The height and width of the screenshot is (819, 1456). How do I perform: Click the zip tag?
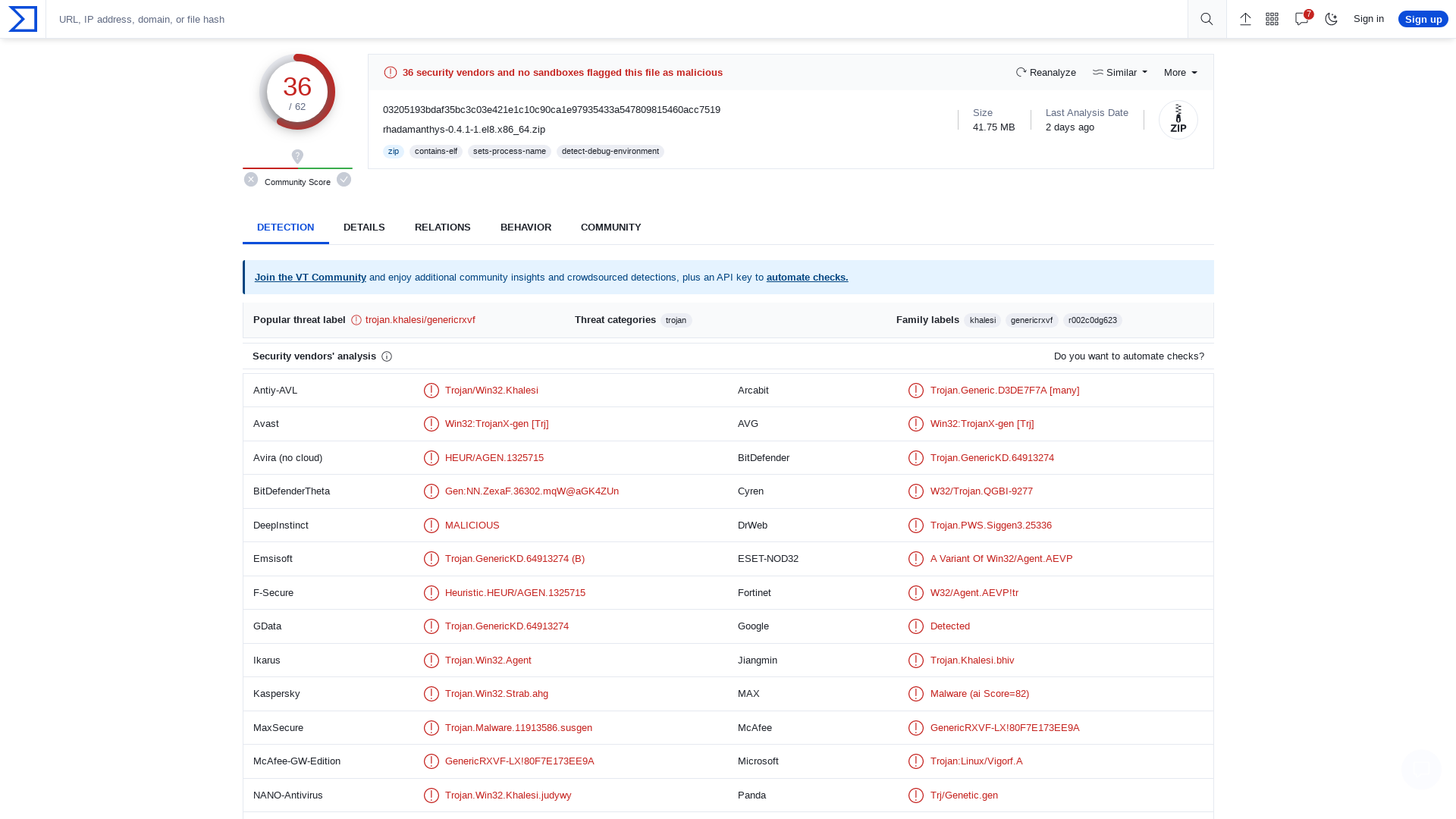(393, 152)
